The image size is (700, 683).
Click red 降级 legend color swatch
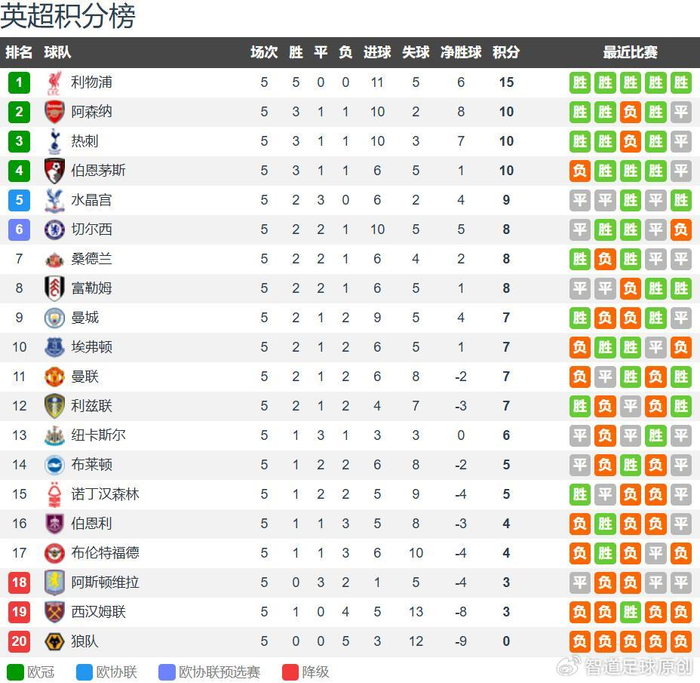pyautogui.click(x=291, y=672)
